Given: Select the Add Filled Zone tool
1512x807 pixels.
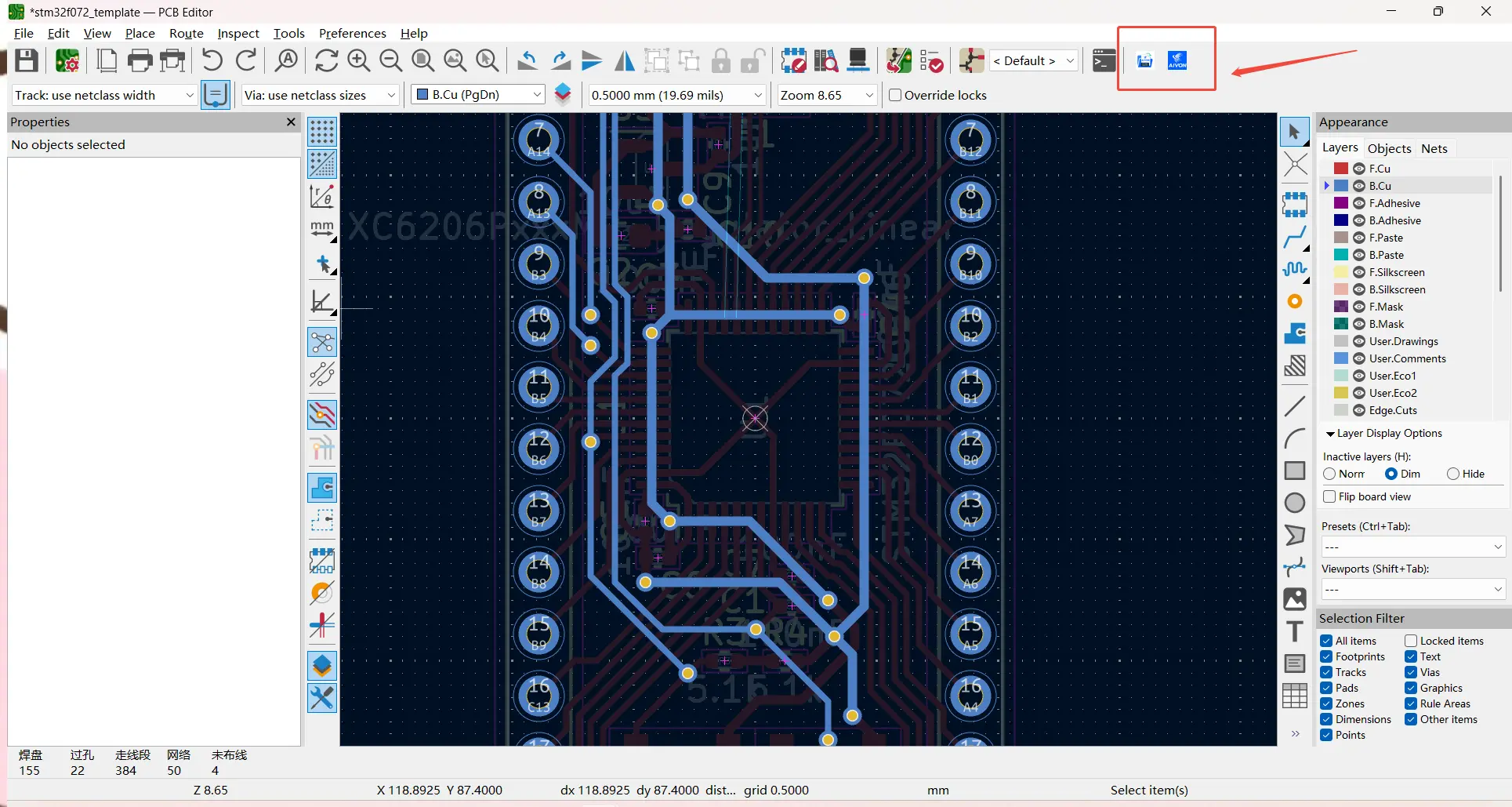Looking at the screenshot, I should click(1295, 333).
